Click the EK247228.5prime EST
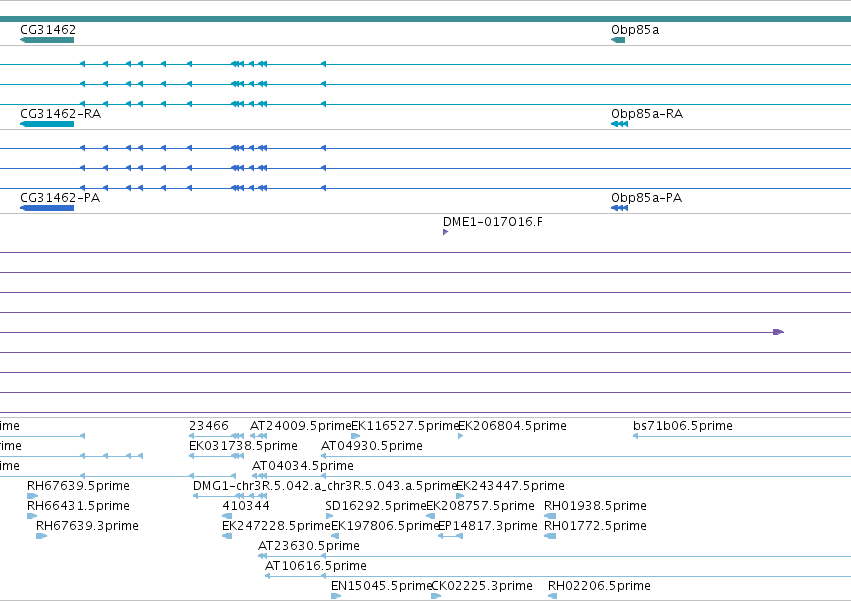The image size is (851, 601). point(227,536)
